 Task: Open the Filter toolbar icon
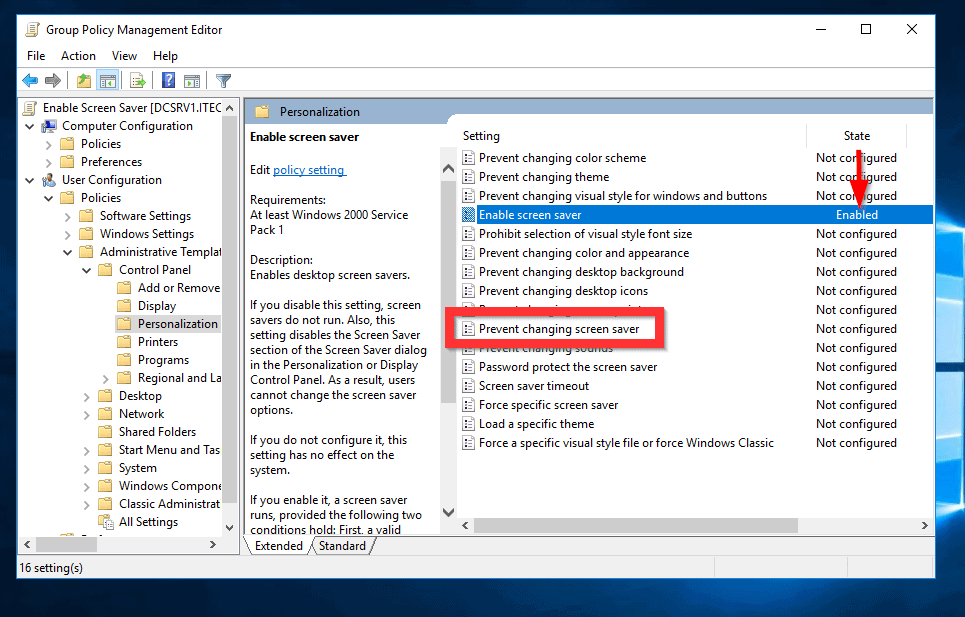224,80
